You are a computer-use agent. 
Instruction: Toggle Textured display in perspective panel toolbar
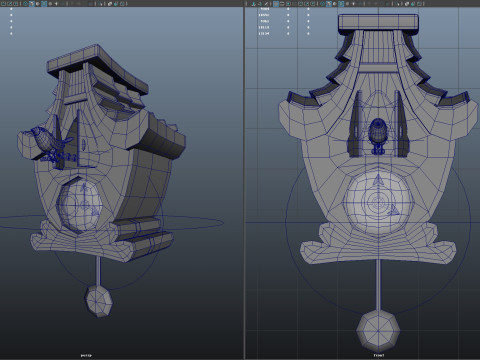50,4
